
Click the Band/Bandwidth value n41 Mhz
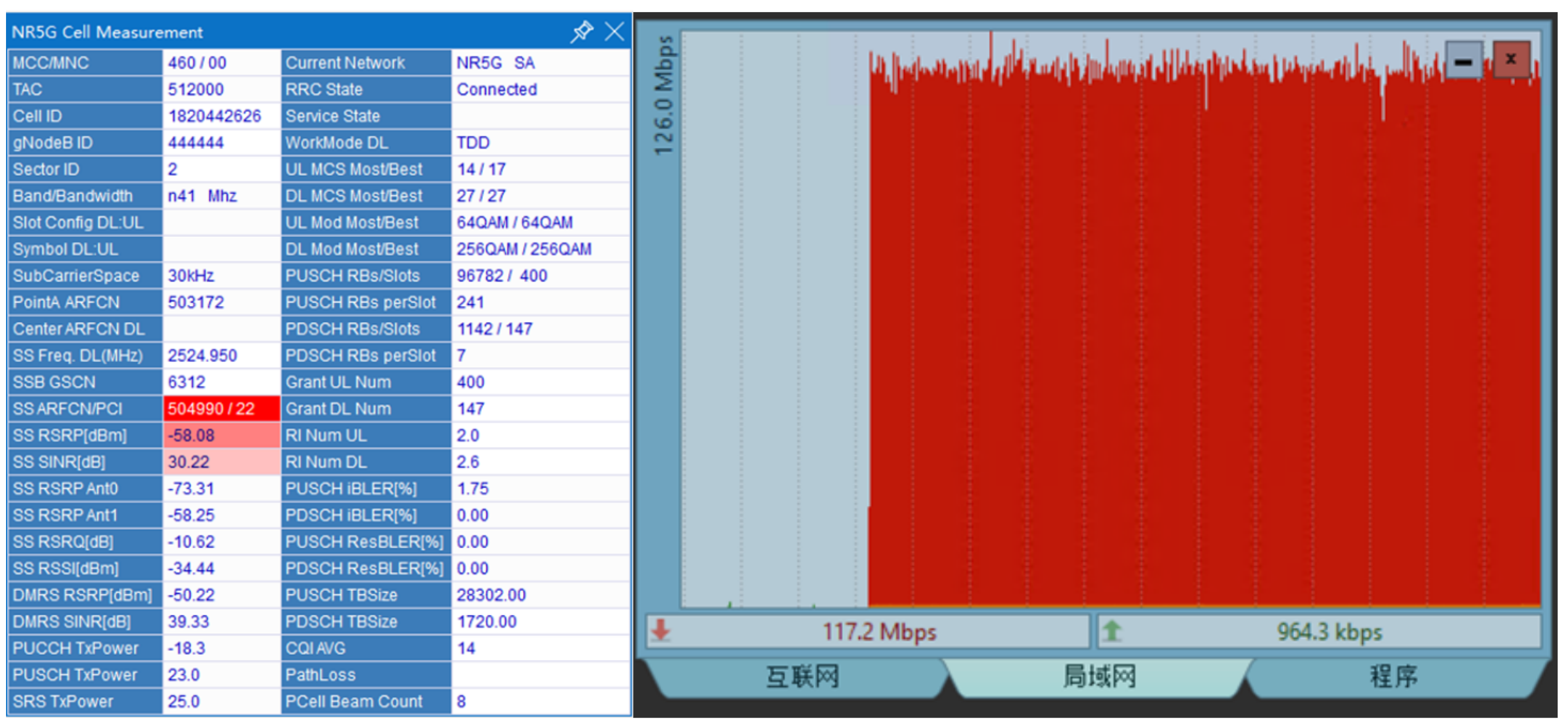tap(202, 196)
